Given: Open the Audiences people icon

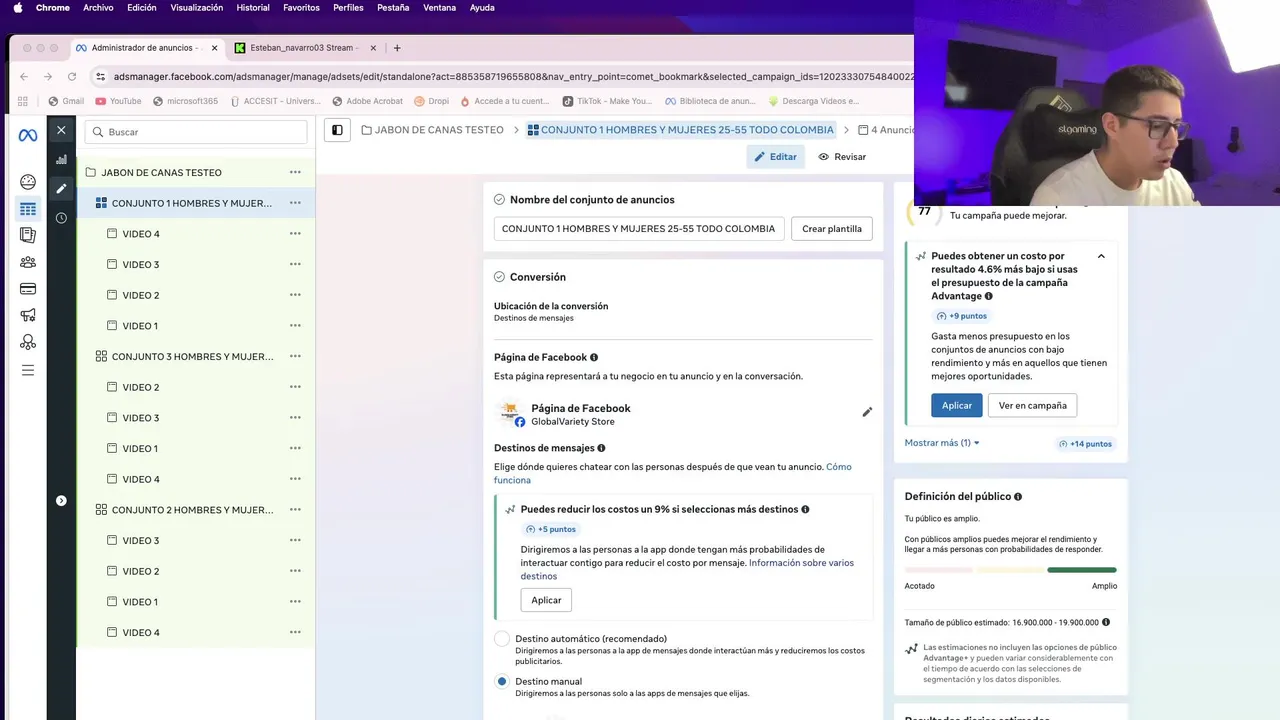Looking at the screenshot, I should (28, 262).
